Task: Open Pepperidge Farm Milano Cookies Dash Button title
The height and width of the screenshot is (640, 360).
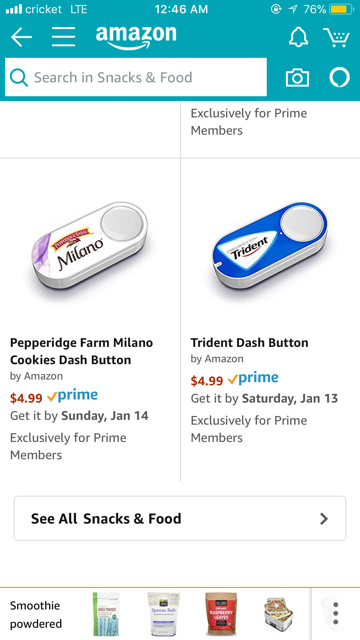Action: point(81,351)
